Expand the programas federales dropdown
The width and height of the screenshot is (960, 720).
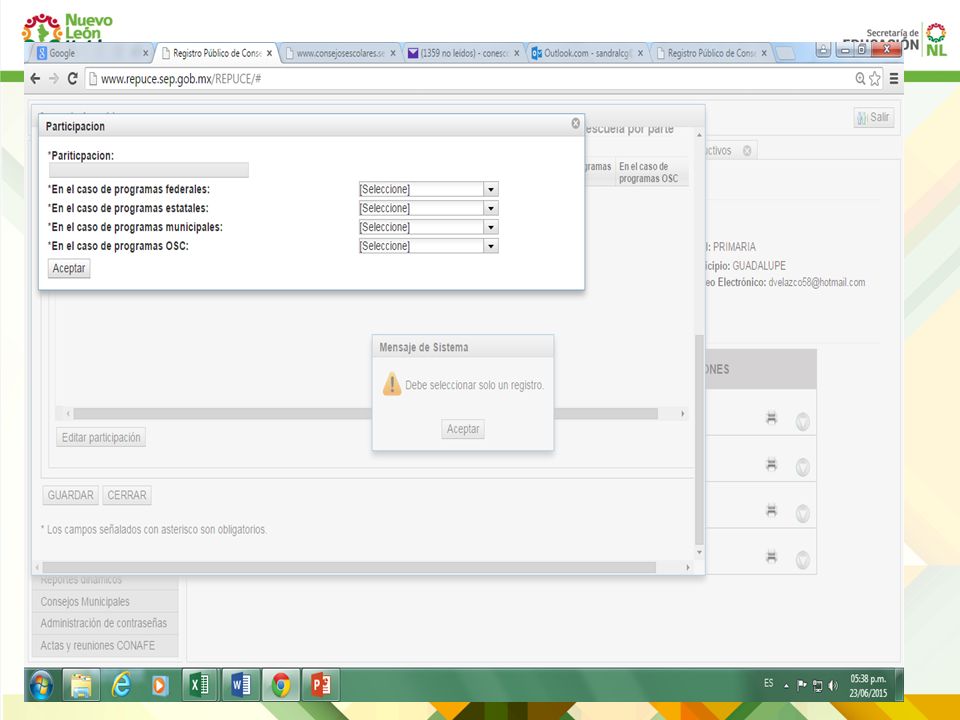click(x=490, y=190)
